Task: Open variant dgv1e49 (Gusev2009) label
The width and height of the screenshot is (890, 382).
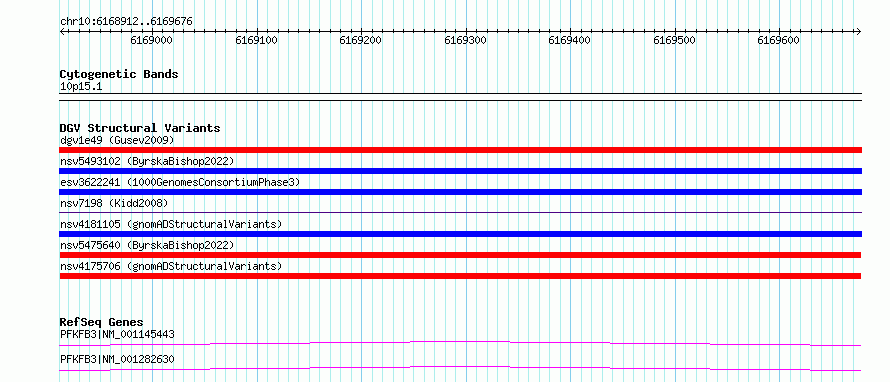Action: point(117,140)
